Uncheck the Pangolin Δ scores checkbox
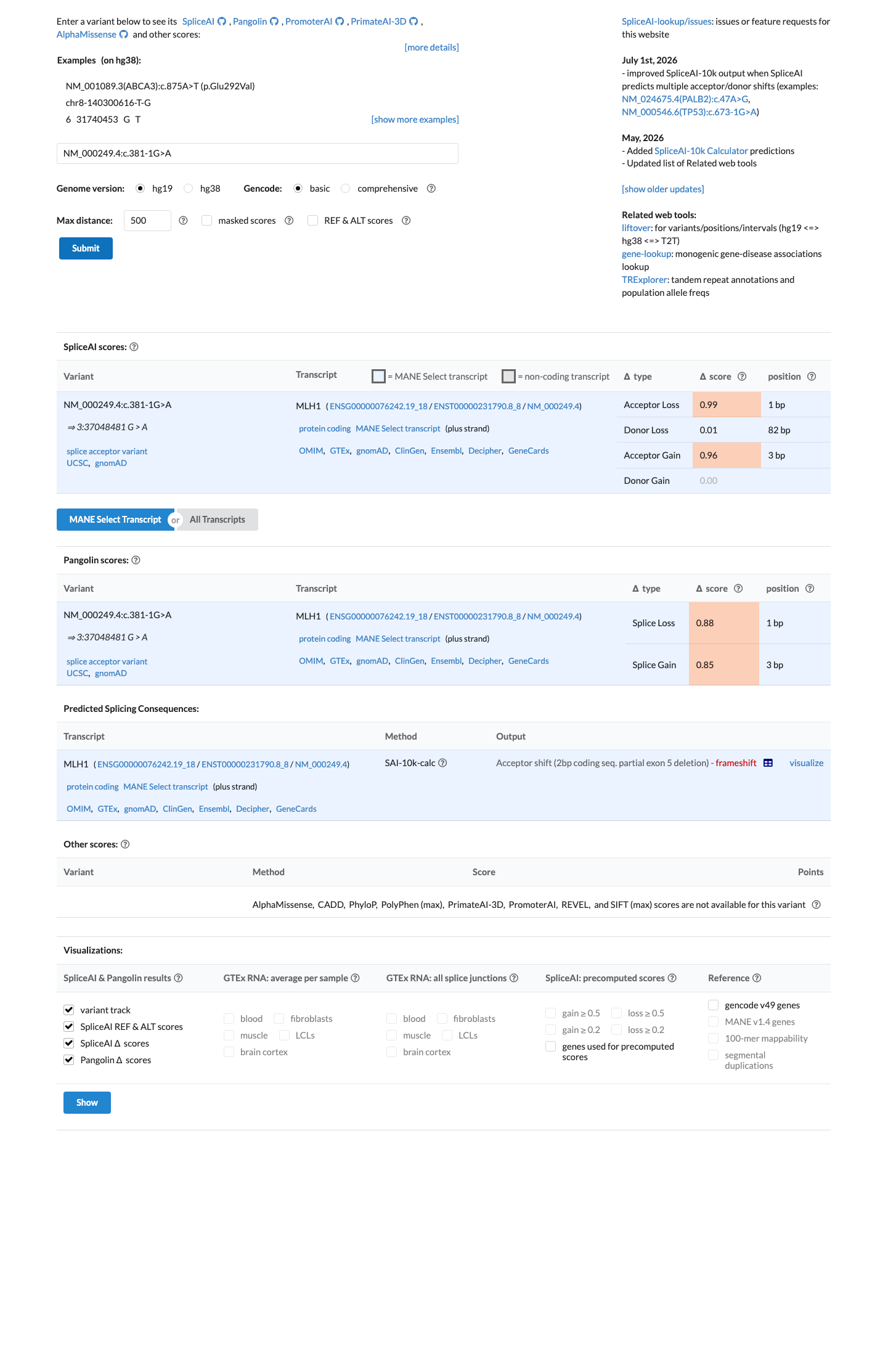 [69, 1060]
